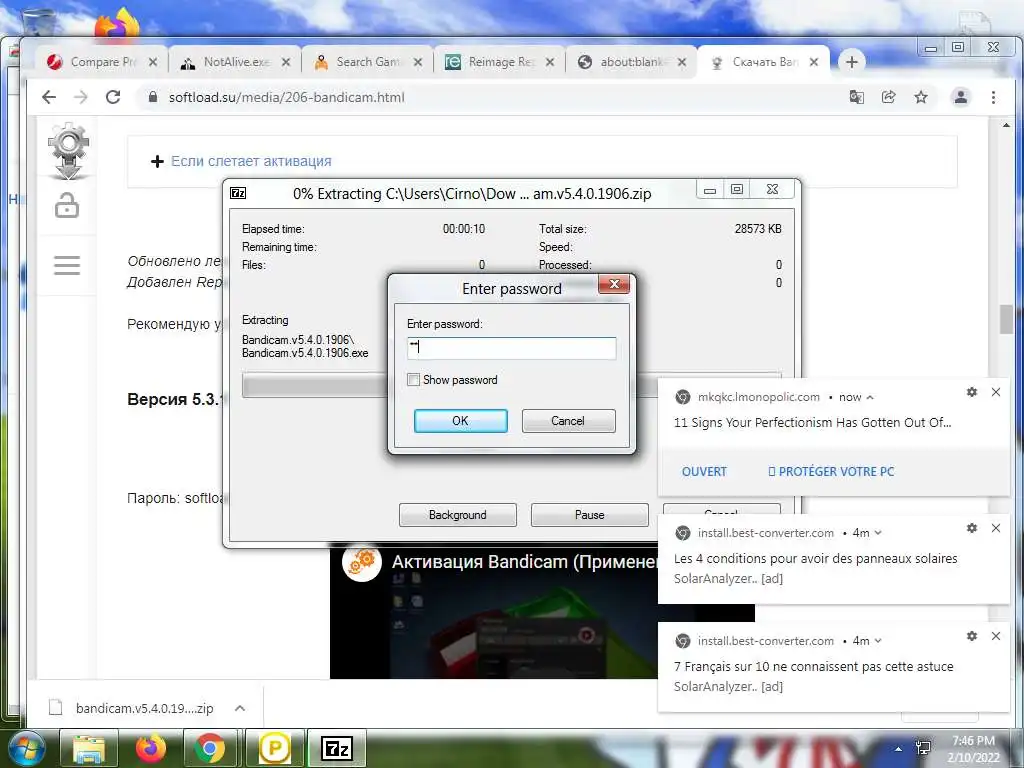Confirm password with OK button

460,421
